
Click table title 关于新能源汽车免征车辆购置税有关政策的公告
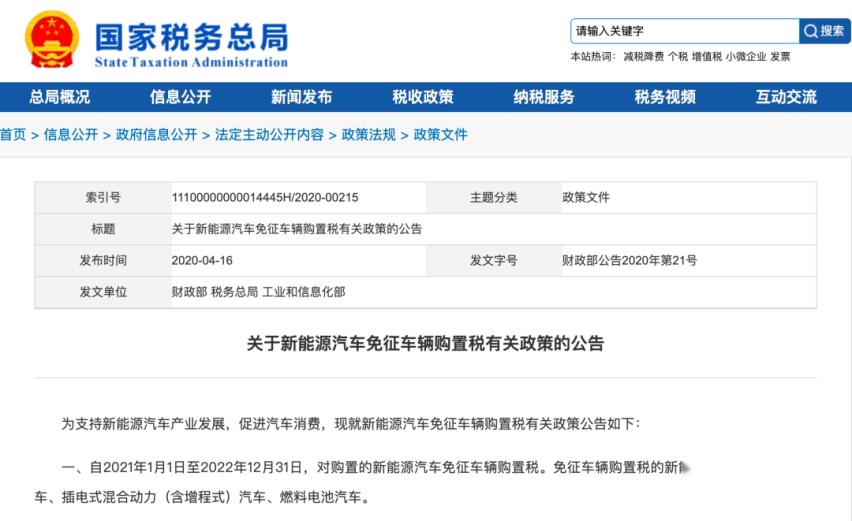coord(297,229)
